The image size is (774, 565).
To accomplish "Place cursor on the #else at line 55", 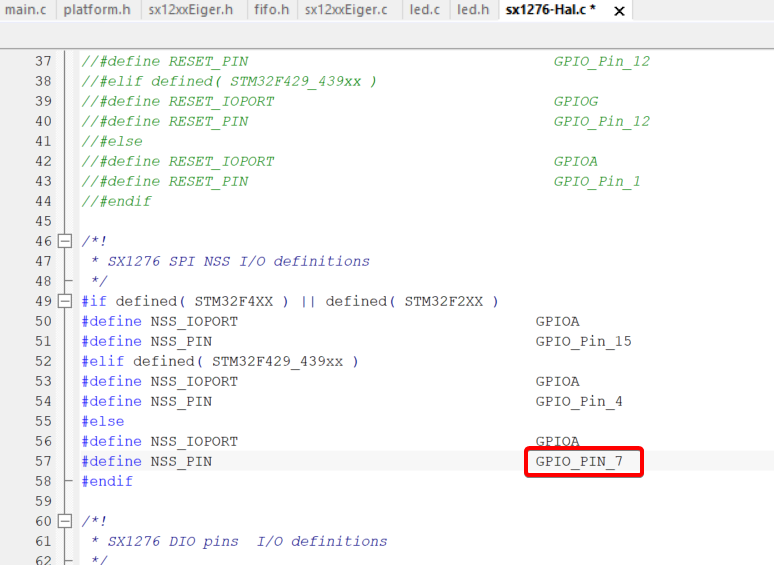I will 101,421.
